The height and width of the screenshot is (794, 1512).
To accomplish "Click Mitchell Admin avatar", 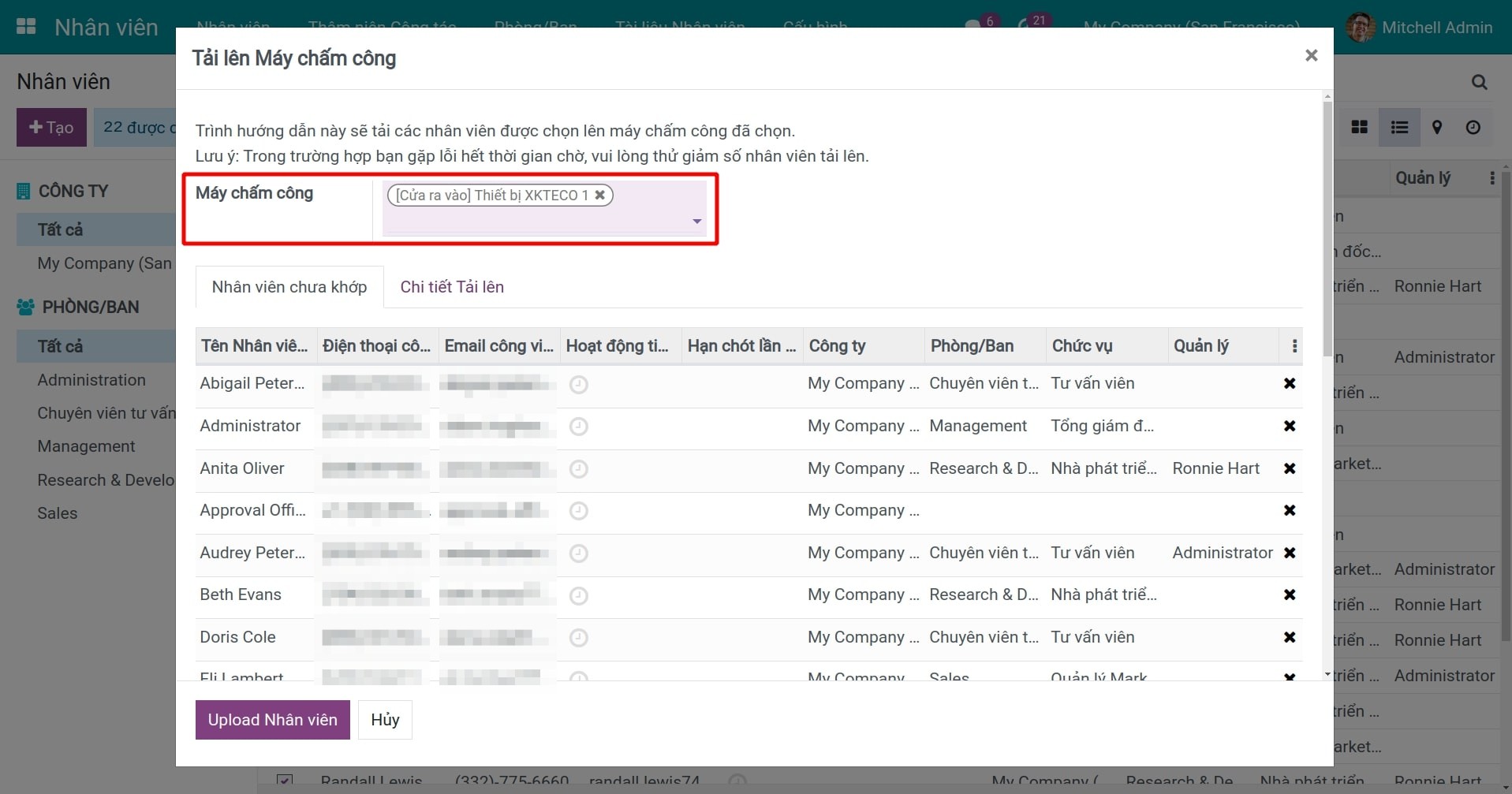I will pos(1360,28).
